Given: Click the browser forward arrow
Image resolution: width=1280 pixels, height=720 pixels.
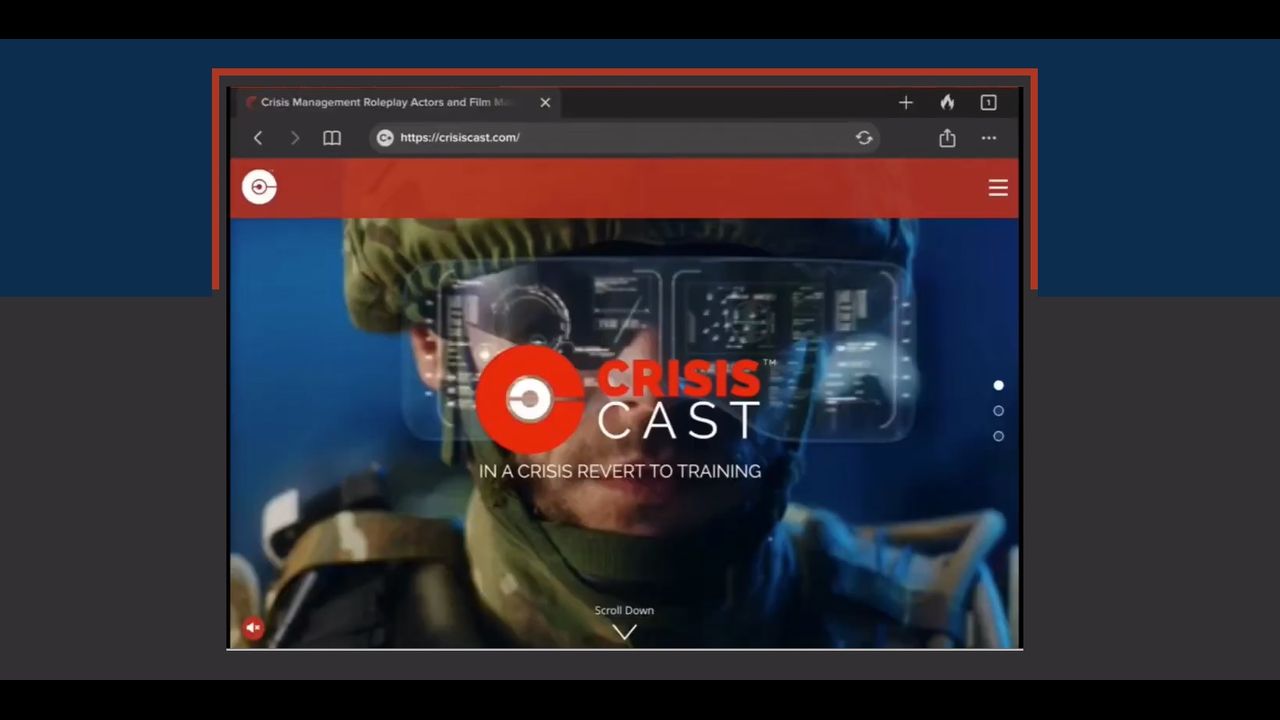Looking at the screenshot, I should [294, 138].
